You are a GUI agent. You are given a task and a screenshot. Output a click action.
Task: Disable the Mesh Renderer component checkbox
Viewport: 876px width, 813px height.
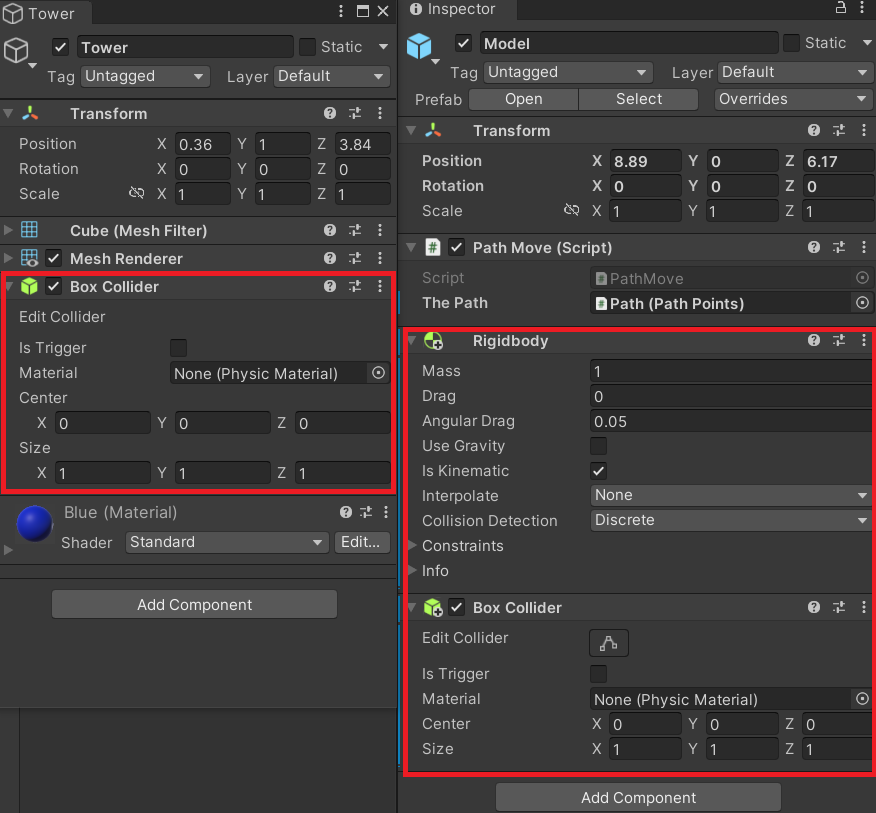pos(54,258)
